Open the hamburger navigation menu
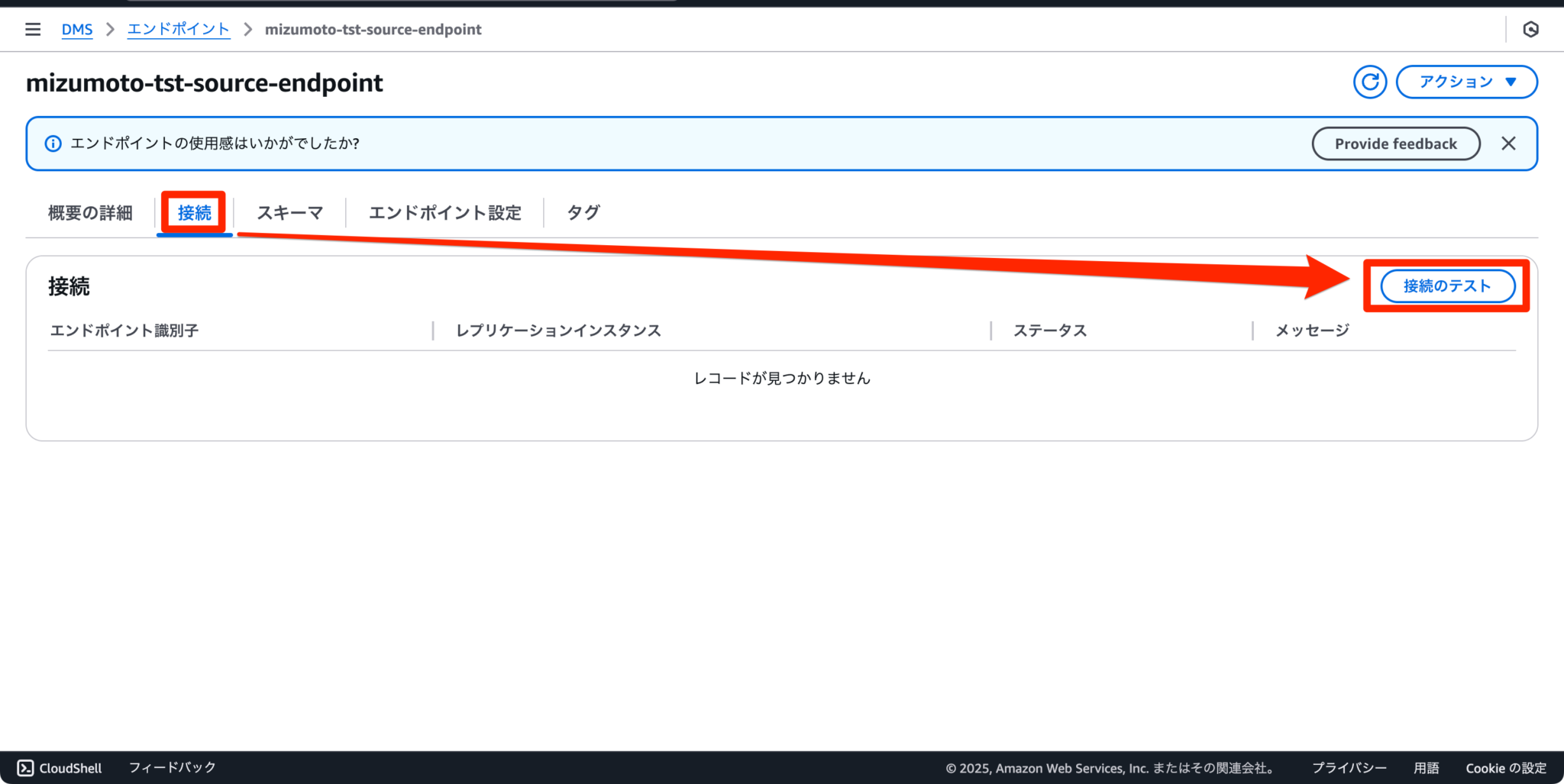 33,29
